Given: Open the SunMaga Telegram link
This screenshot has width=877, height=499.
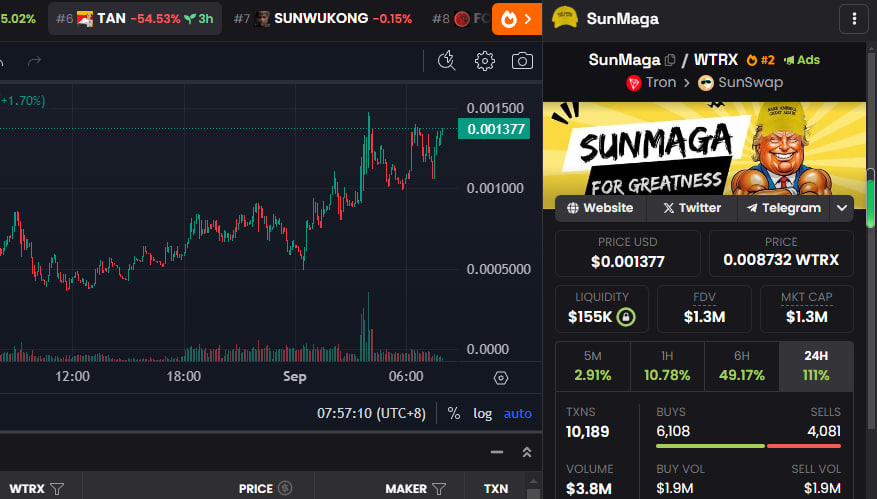Looking at the screenshot, I should [784, 208].
